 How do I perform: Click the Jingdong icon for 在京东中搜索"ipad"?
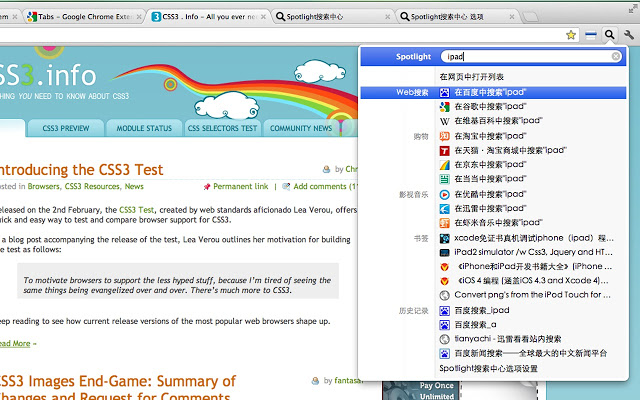click(444, 165)
